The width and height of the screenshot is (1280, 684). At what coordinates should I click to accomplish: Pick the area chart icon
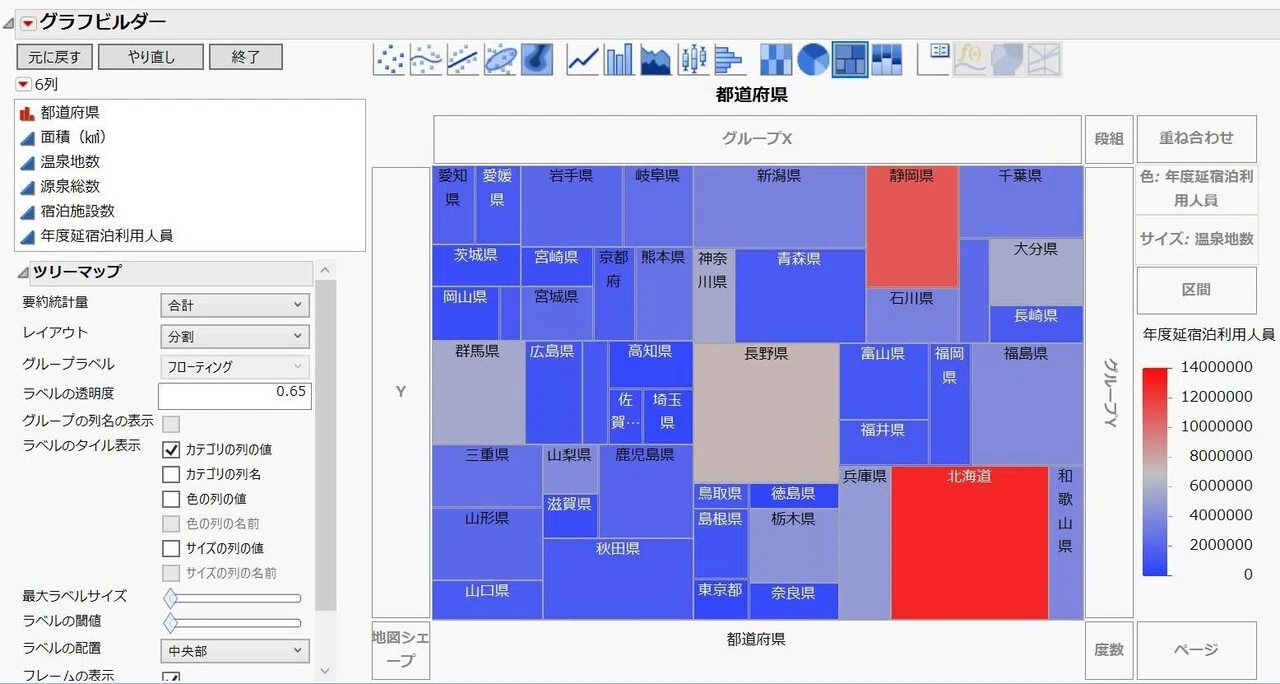click(656, 60)
